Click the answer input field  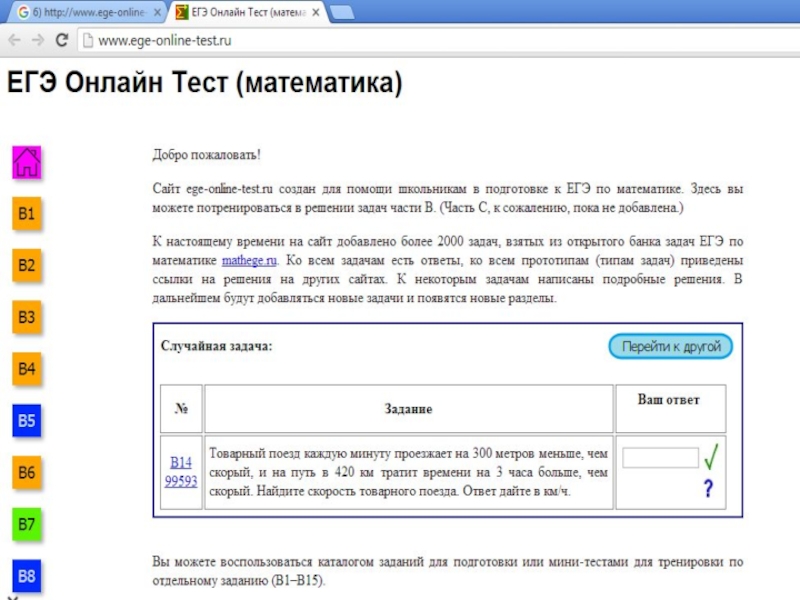[x=660, y=458]
